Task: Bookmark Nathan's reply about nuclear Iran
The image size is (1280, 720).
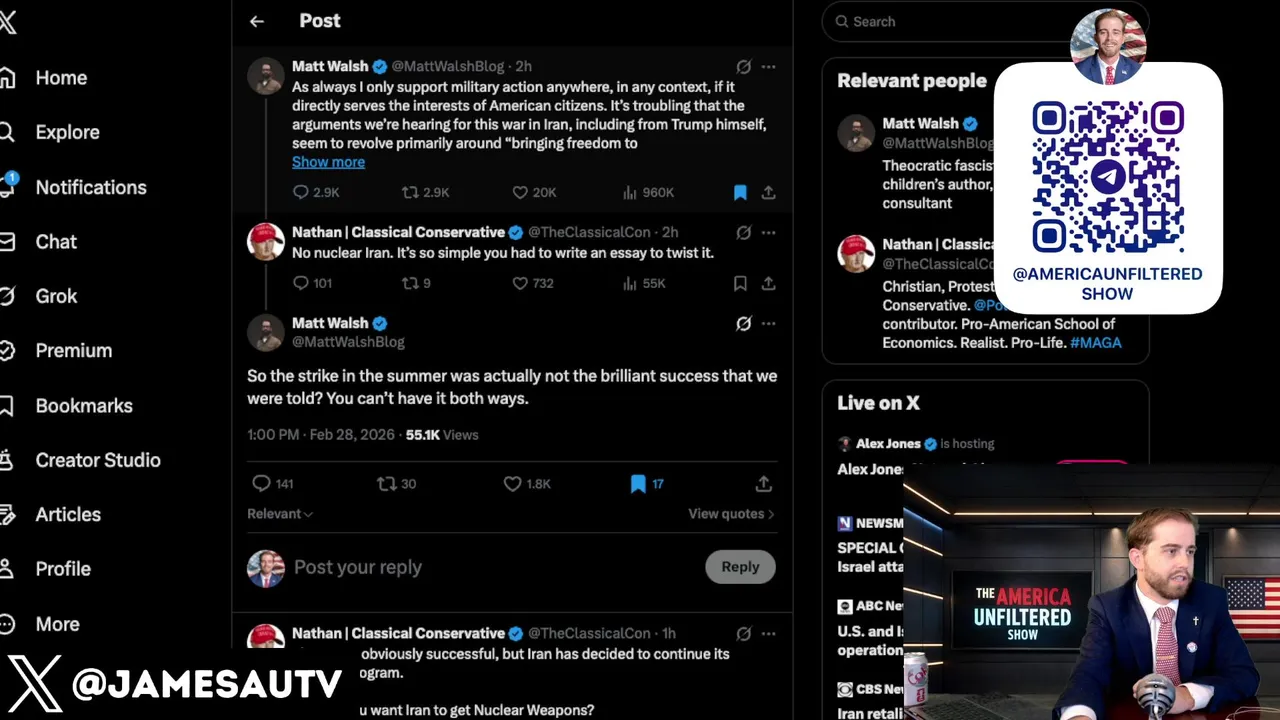Action: click(x=740, y=283)
